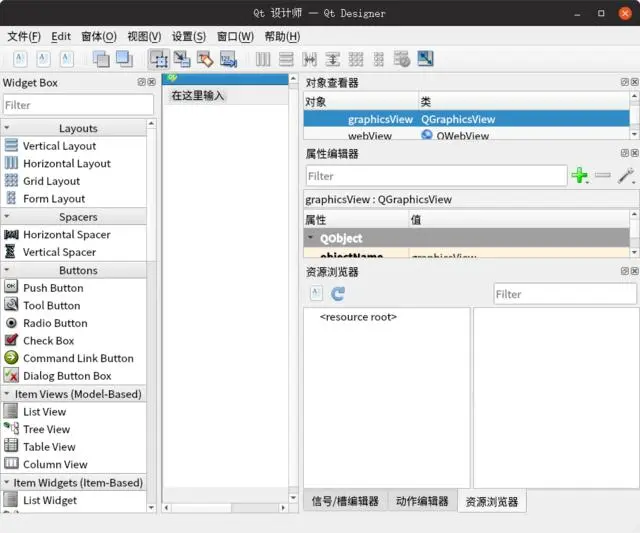Click the Open form toolbar icon

44,59
